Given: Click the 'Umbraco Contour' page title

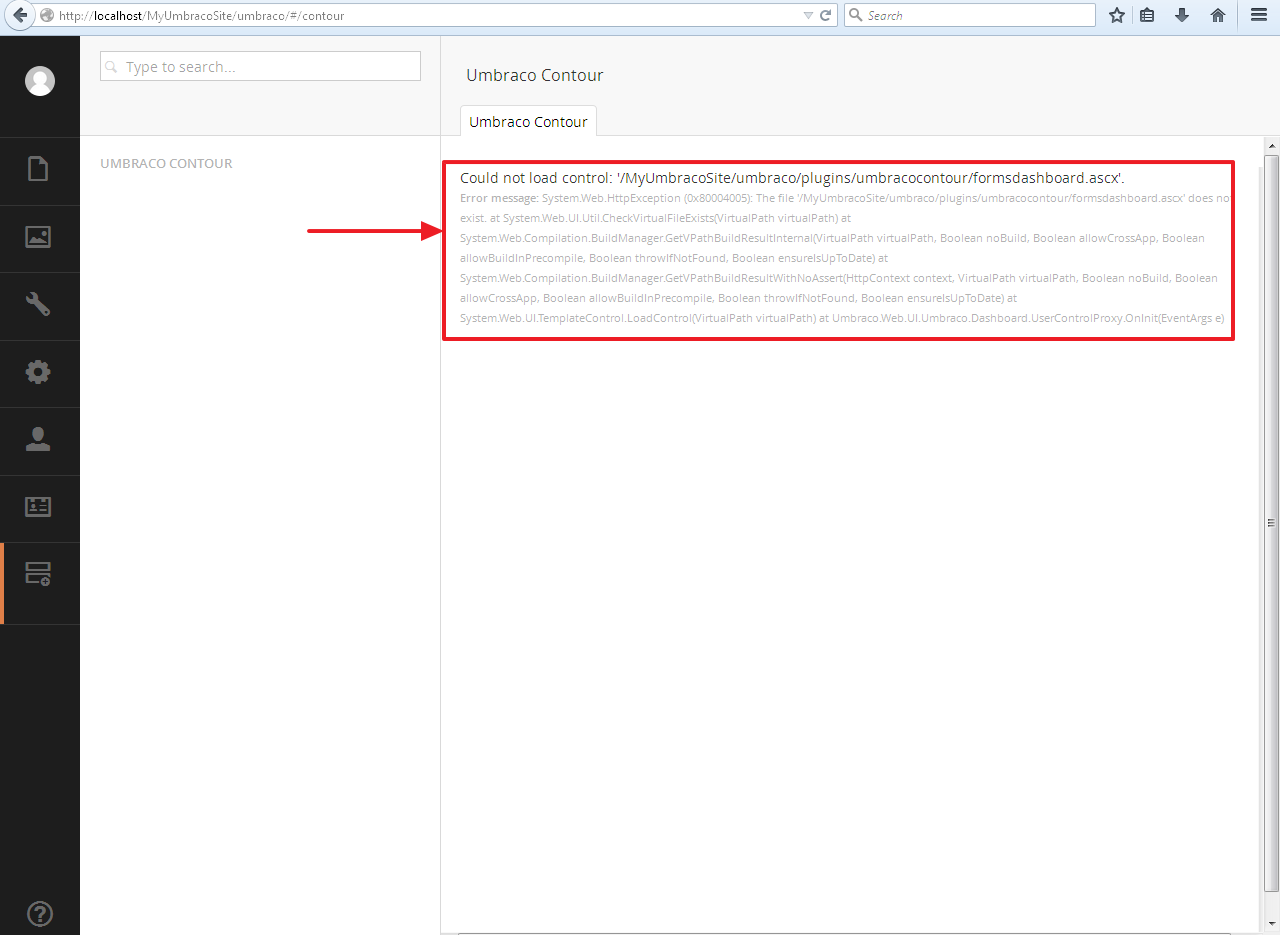Looking at the screenshot, I should (535, 75).
